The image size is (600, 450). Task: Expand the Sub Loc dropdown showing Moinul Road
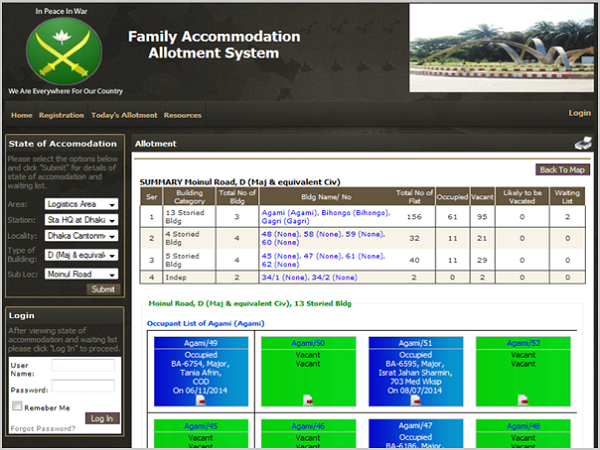point(81,274)
